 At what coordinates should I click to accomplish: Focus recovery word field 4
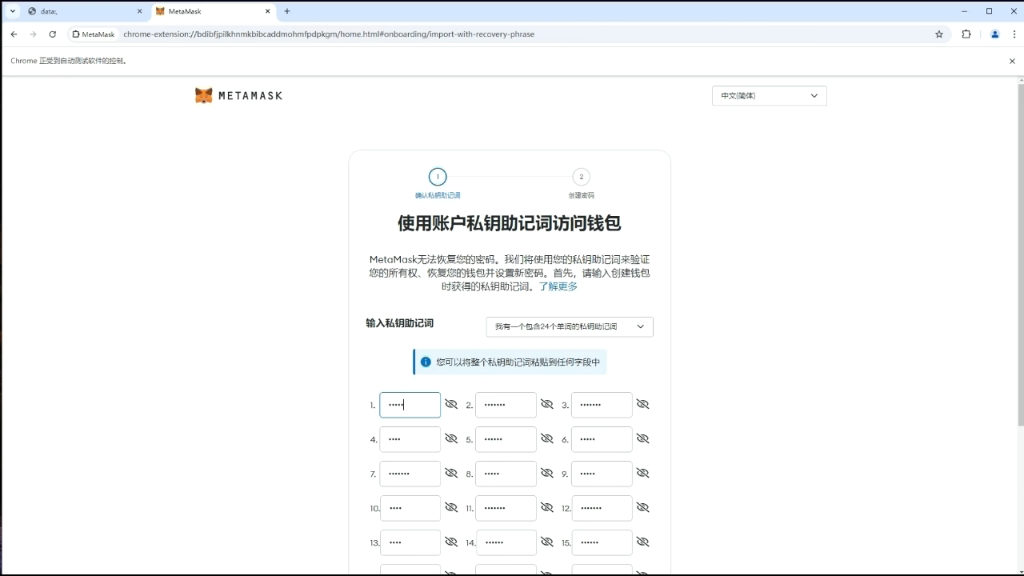410,440
